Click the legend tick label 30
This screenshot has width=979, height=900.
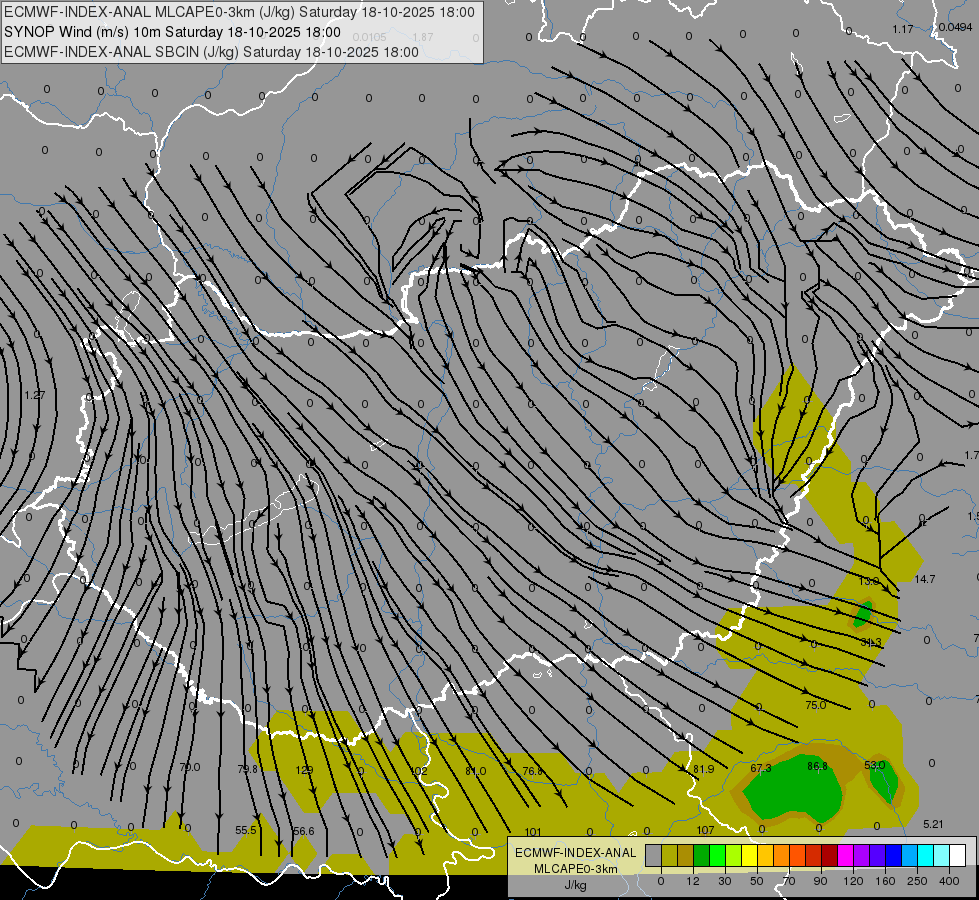[724, 881]
